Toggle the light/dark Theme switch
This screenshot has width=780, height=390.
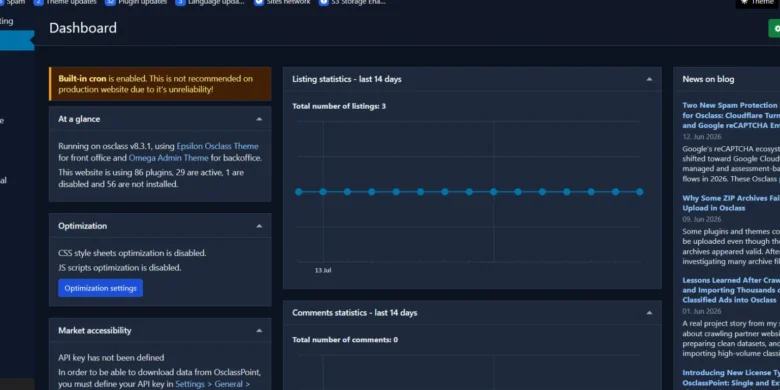757,2
